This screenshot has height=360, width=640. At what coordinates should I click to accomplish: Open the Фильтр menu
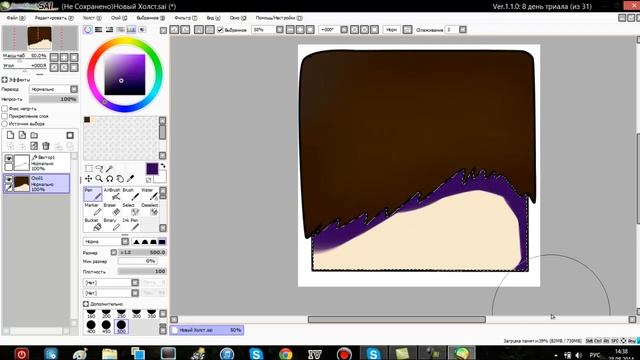click(185, 18)
